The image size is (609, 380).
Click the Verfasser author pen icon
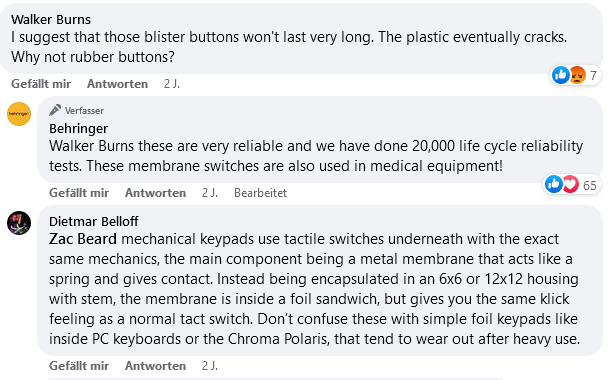pyautogui.click(x=55, y=110)
